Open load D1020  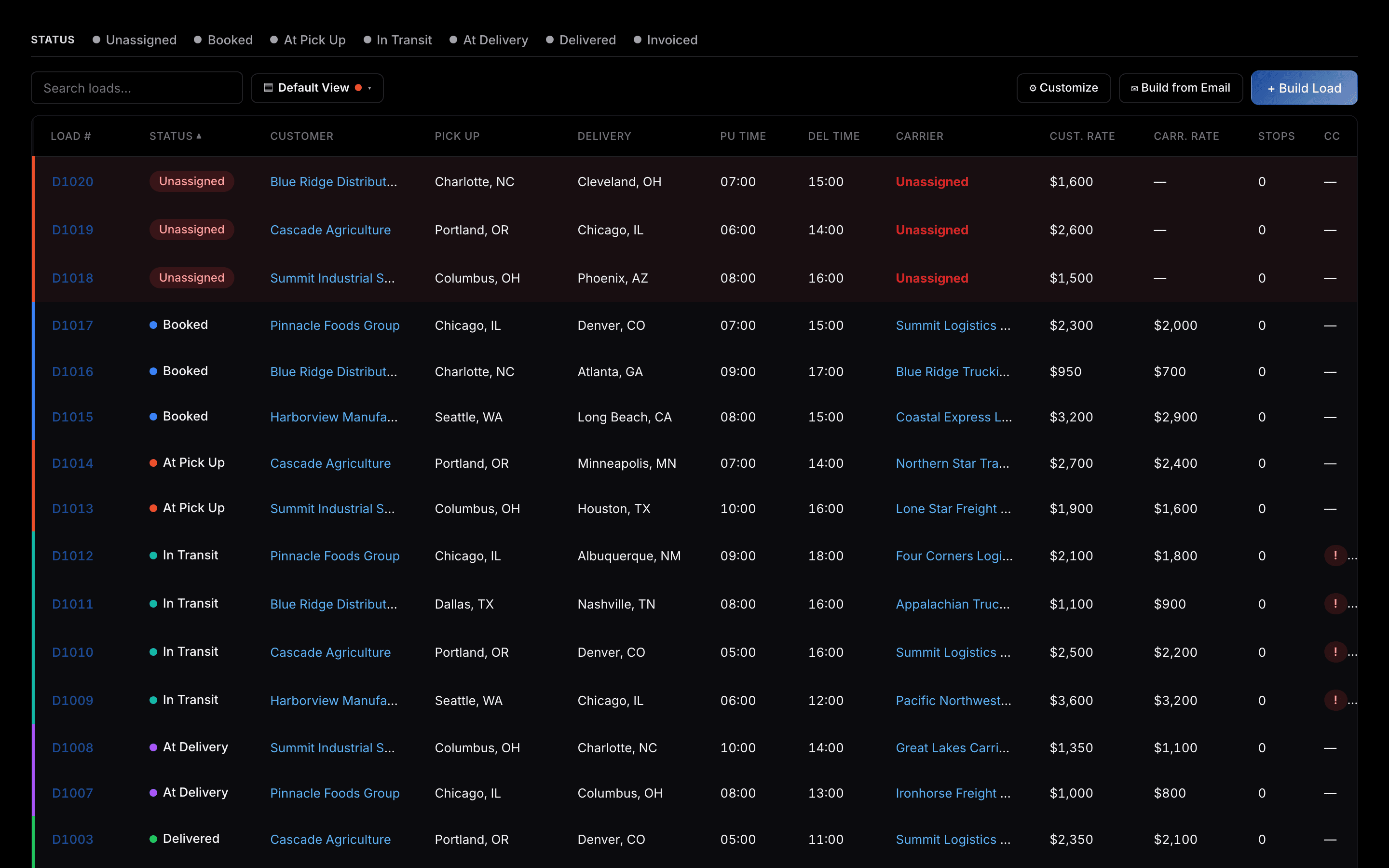(72, 181)
